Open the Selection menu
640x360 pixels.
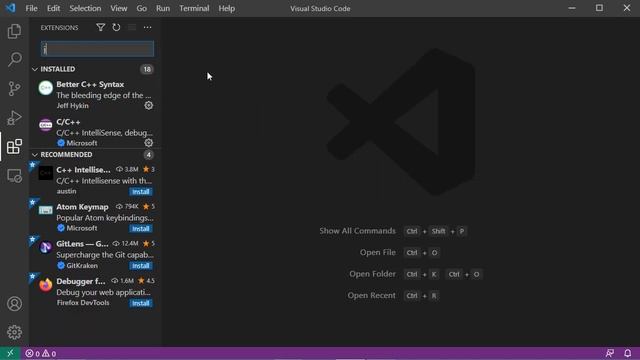[x=85, y=8]
